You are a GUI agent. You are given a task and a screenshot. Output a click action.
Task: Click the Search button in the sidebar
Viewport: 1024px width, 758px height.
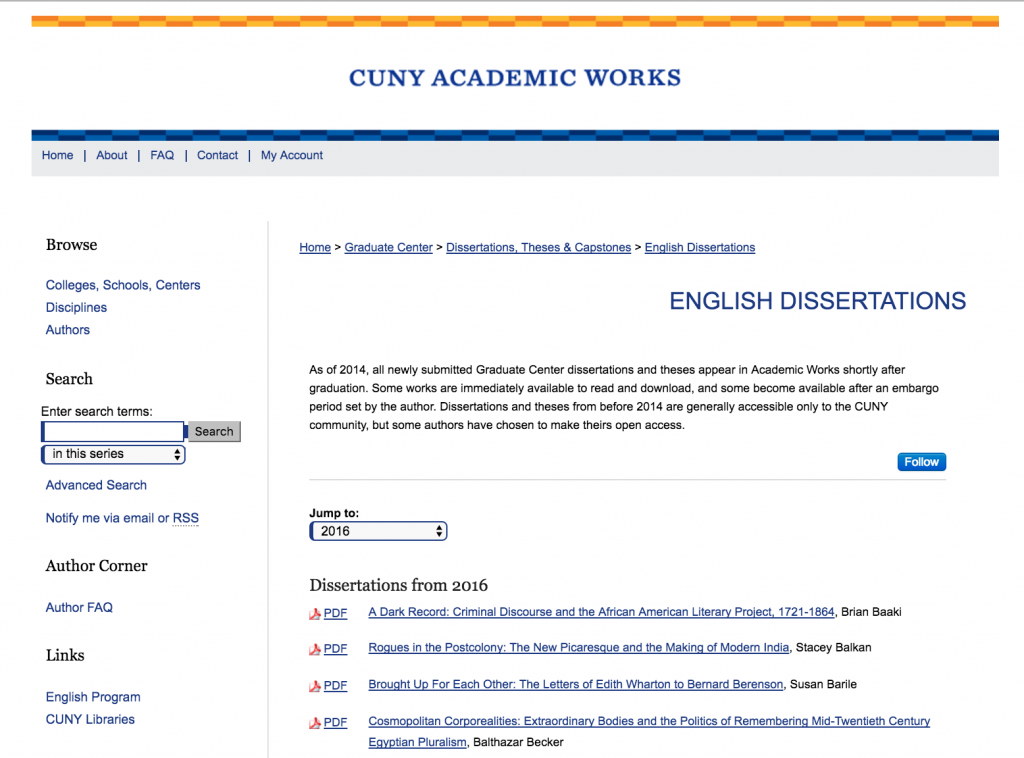pos(214,432)
